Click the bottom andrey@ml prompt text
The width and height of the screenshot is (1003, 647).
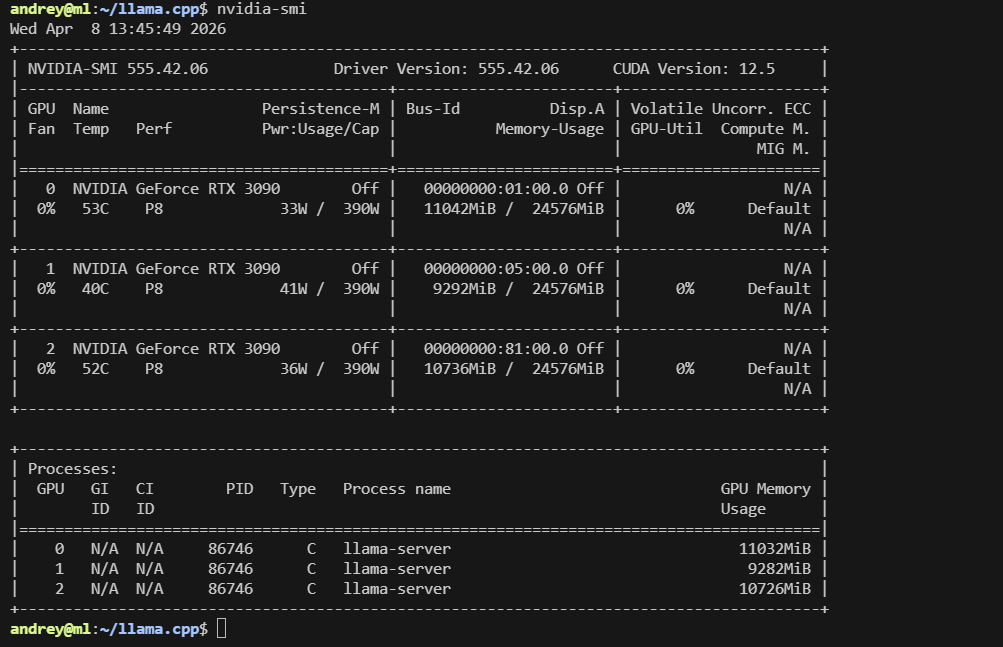[x=50, y=629]
